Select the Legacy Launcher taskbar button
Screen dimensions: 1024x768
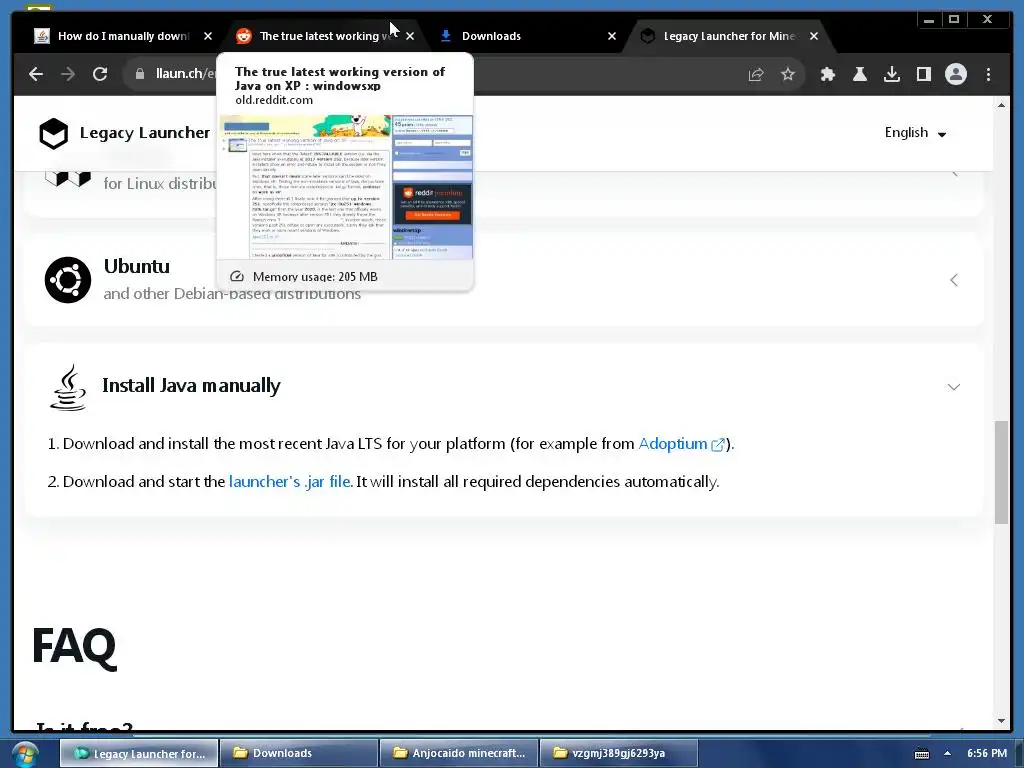[x=139, y=754]
